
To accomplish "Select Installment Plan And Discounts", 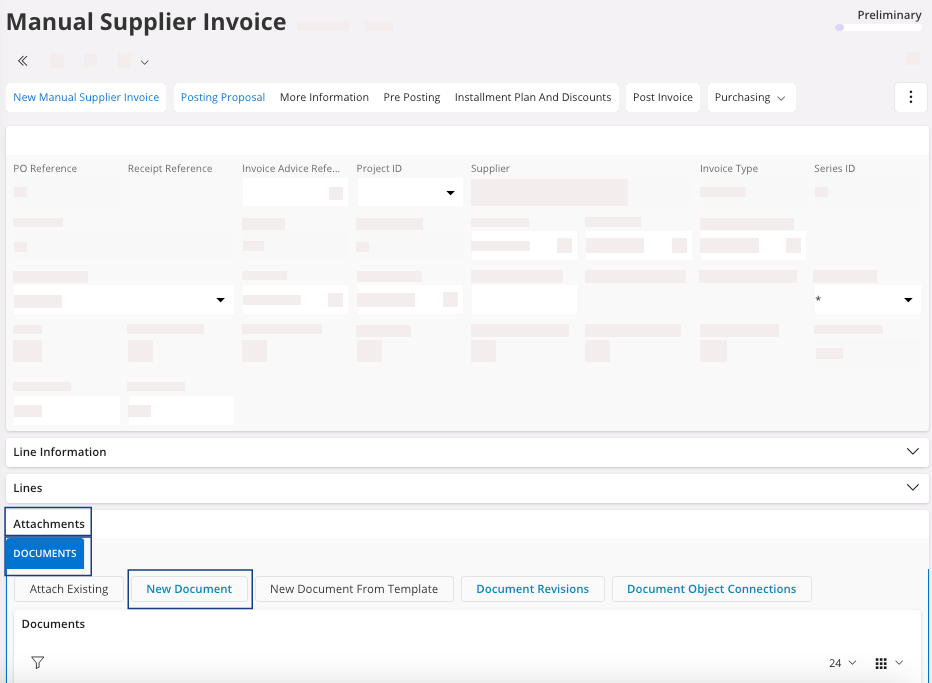I will (x=532, y=98).
